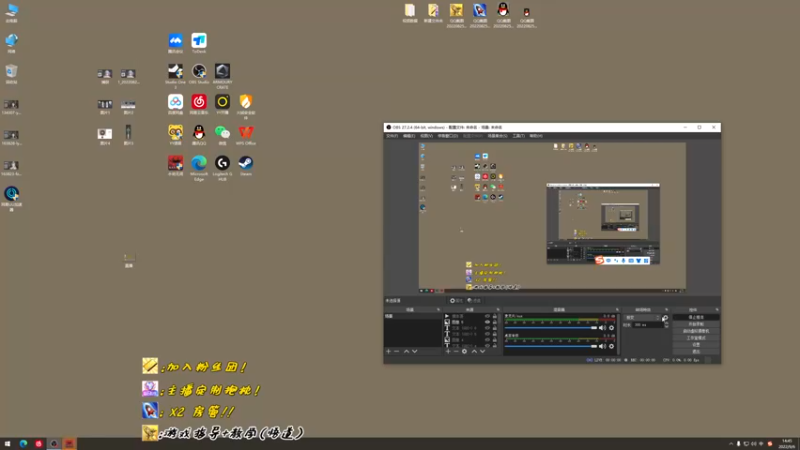Click Start Virtual Camera in Controls

(x=696, y=331)
